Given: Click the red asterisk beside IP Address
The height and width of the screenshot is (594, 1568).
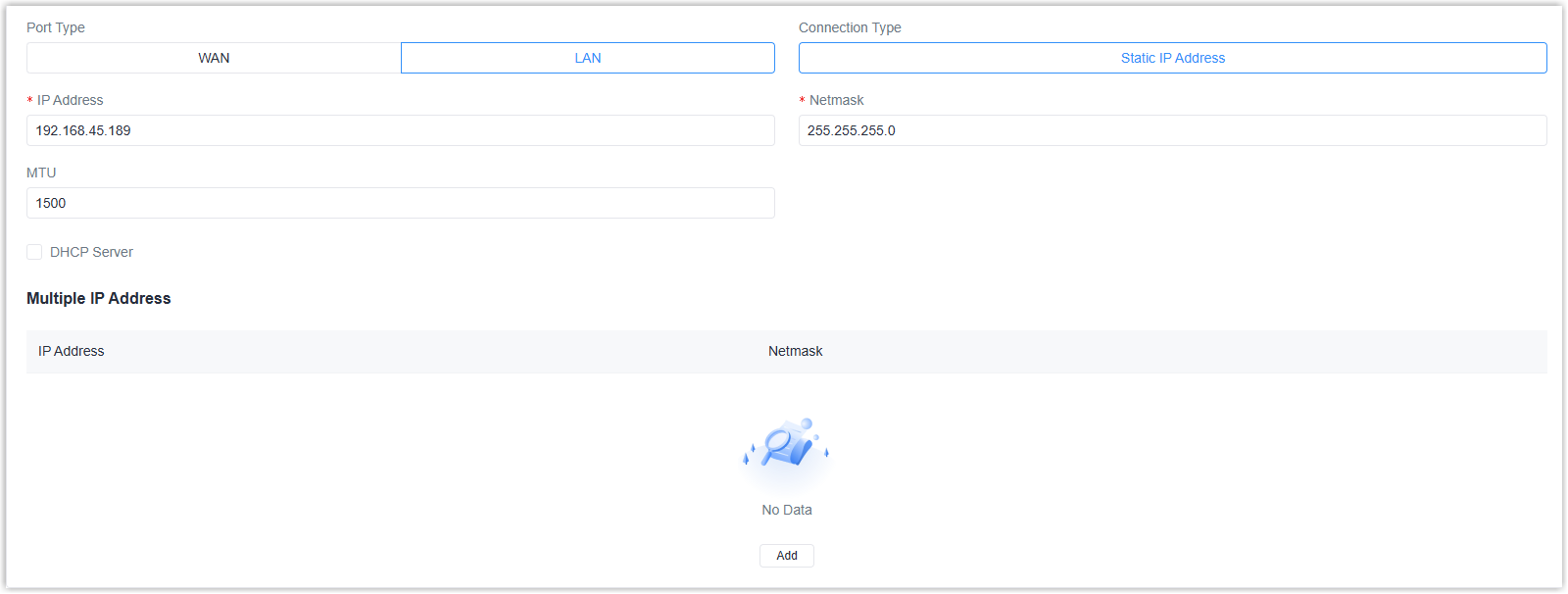Looking at the screenshot, I should pos(30,101).
